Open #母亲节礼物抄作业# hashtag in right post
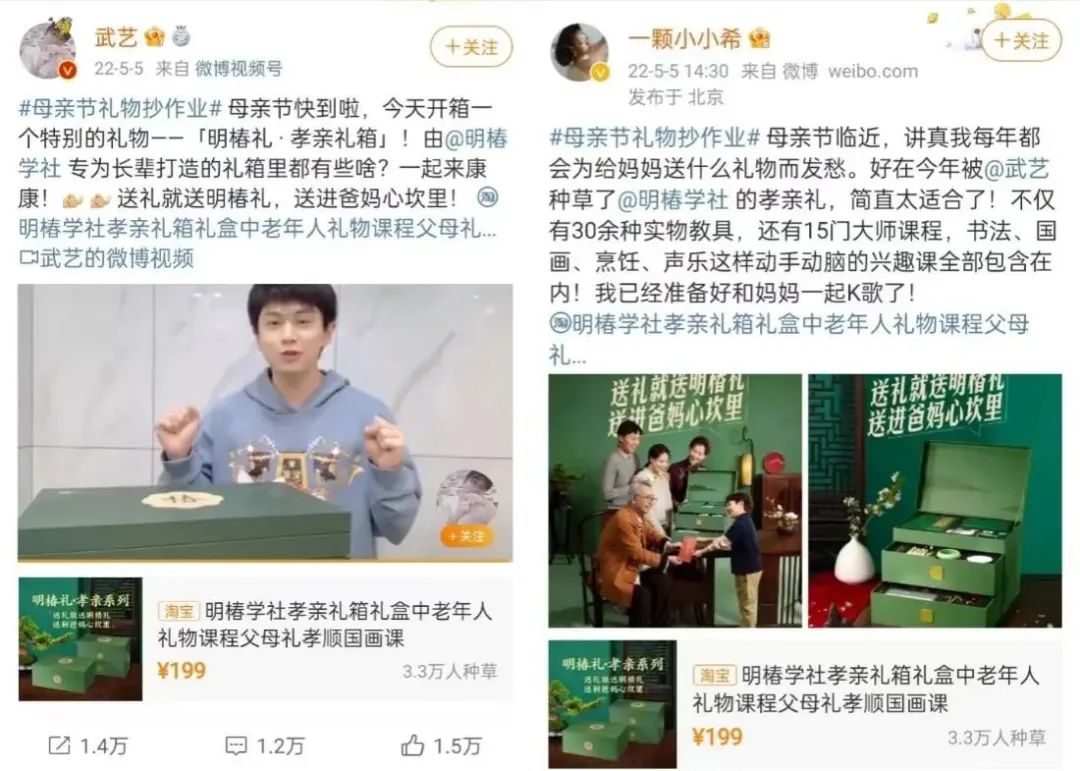Viewport: 1080px width, 771px height. point(654,137)
